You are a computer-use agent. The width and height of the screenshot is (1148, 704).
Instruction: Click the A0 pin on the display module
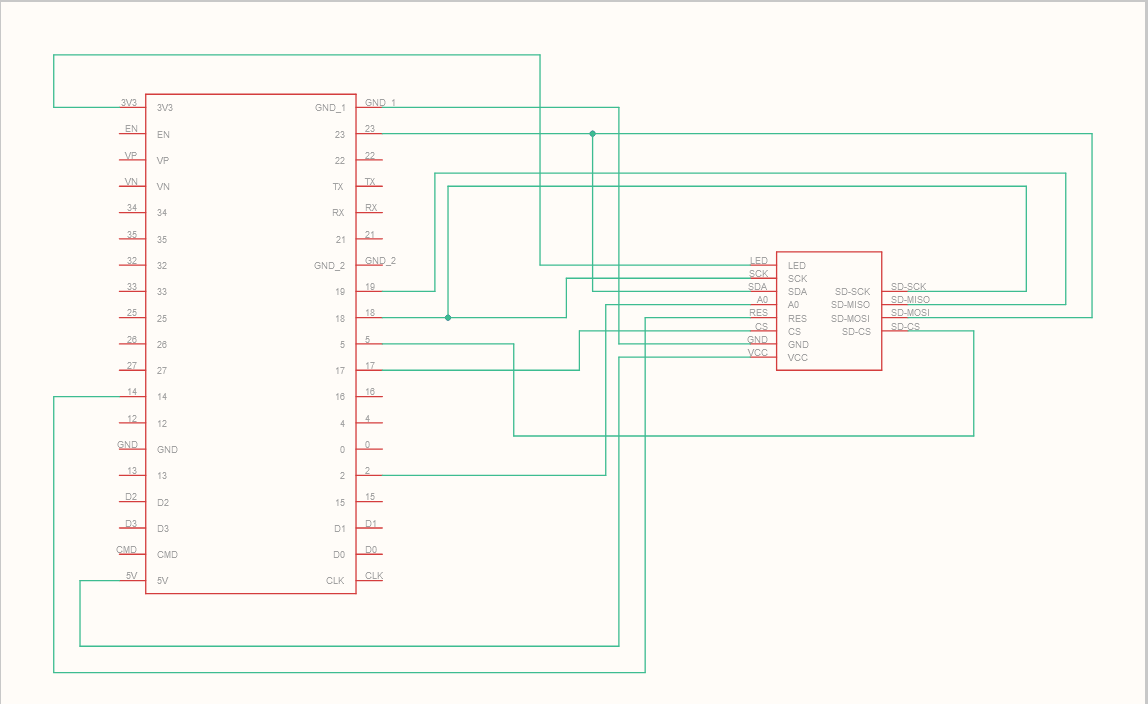point(762,304)
